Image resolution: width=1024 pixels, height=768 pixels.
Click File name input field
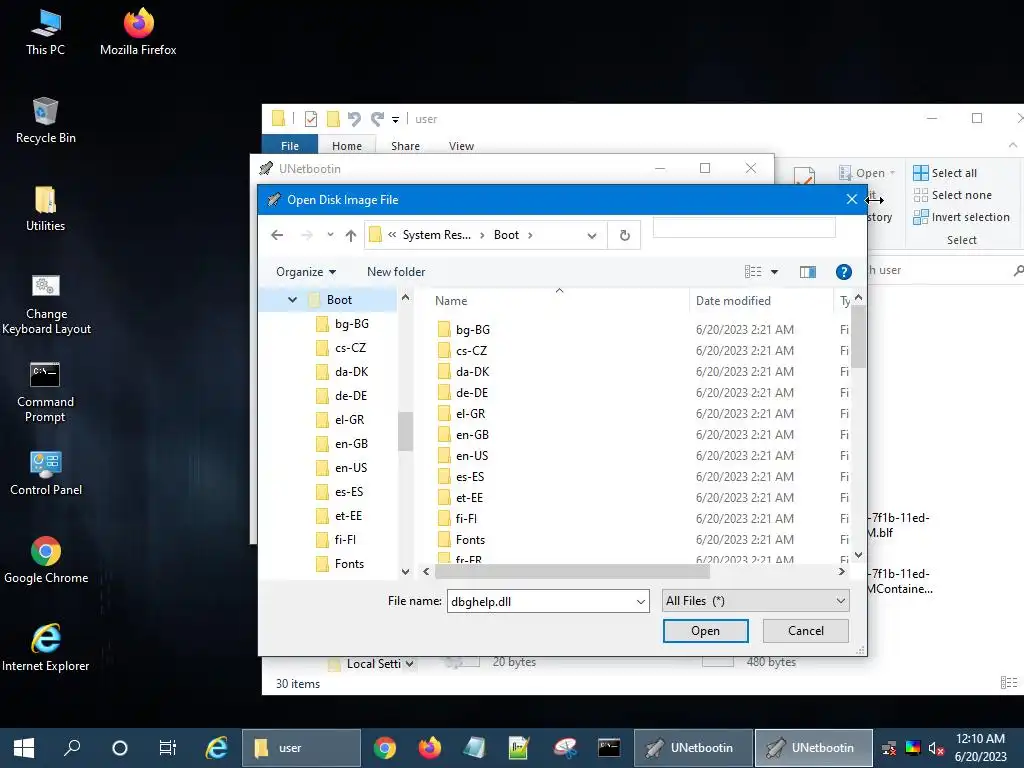point(541,601)
